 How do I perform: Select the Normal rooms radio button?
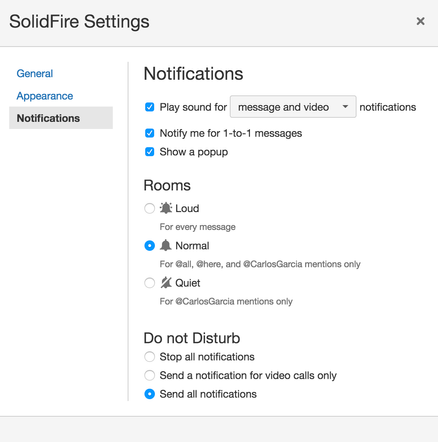click(x=149, y=246)
